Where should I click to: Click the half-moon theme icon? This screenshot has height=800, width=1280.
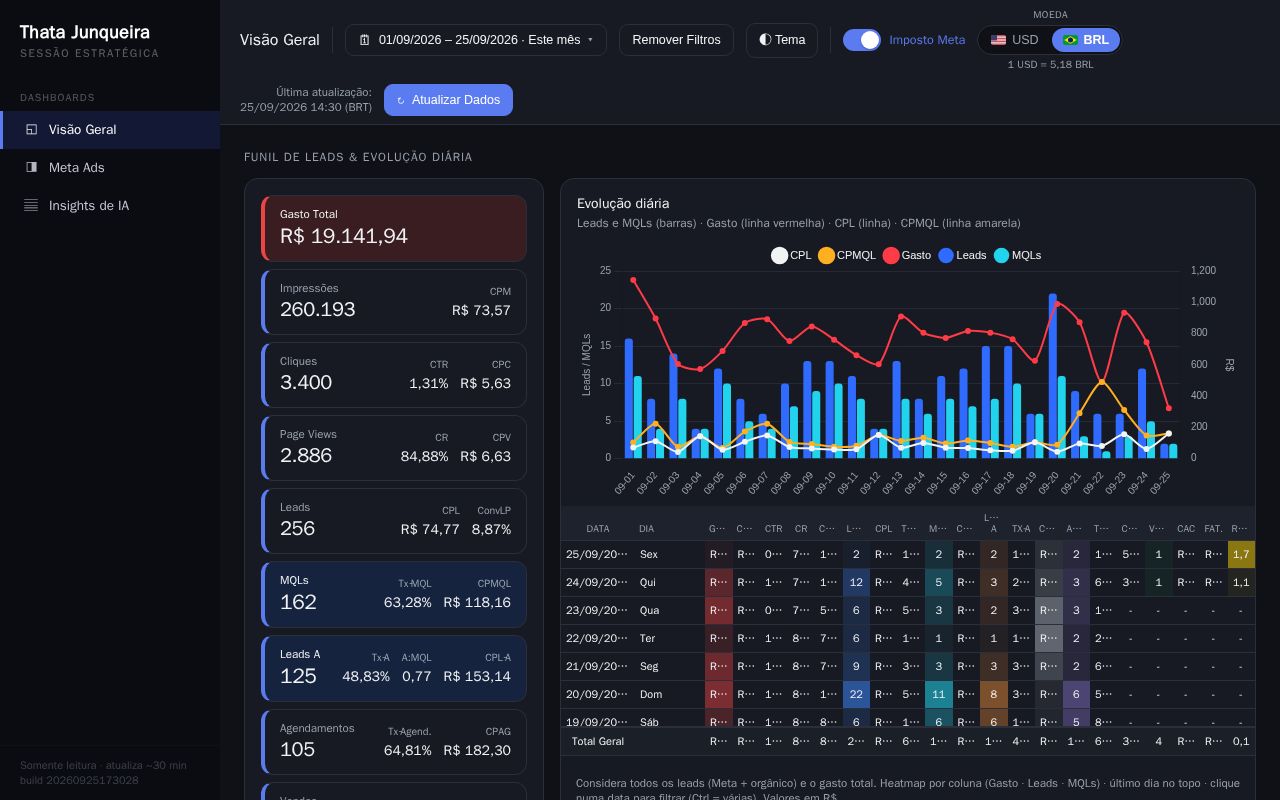click(x=765, y=40)
